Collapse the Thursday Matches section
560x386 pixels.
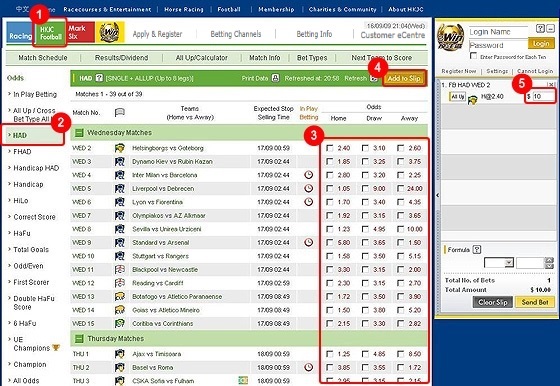click(79, 339)
